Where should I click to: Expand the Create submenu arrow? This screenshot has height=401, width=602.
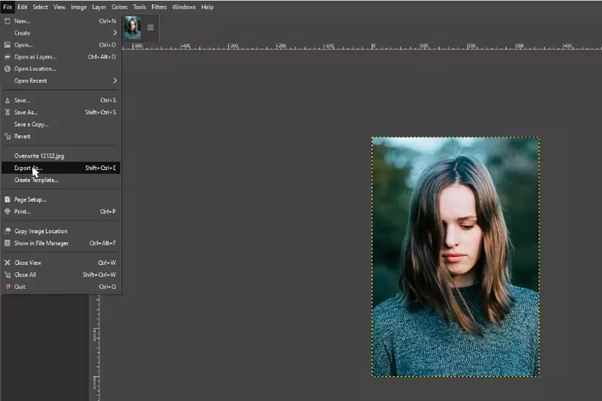pyautogui.click(x=115, y=33)
